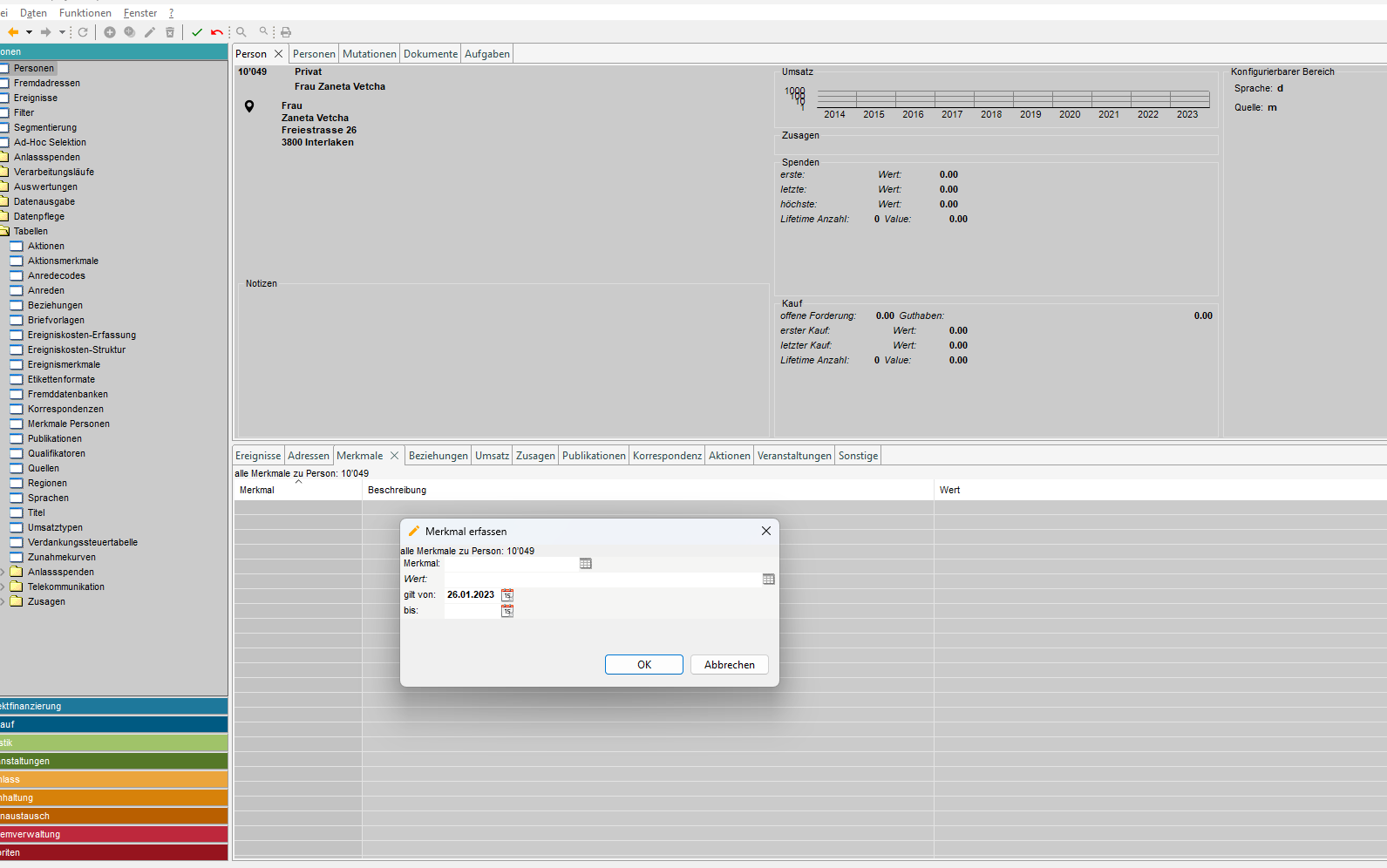The width and height of the screenshot is (1387, 868).
Task: Click the refresh icon in toolbar
Action: pyautogui.click(x=83, y=32)
